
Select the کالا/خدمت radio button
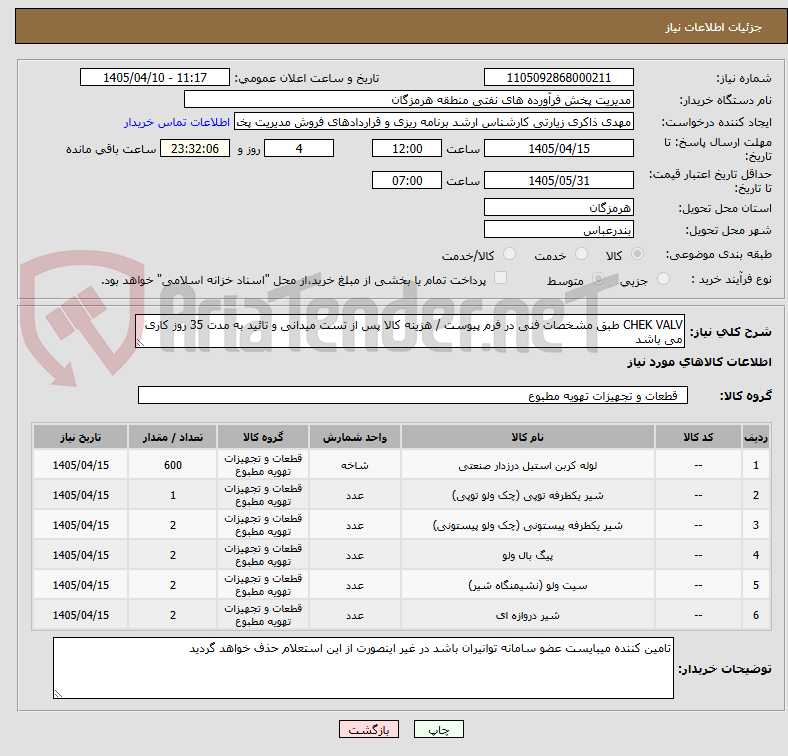(x=510, y=254)
